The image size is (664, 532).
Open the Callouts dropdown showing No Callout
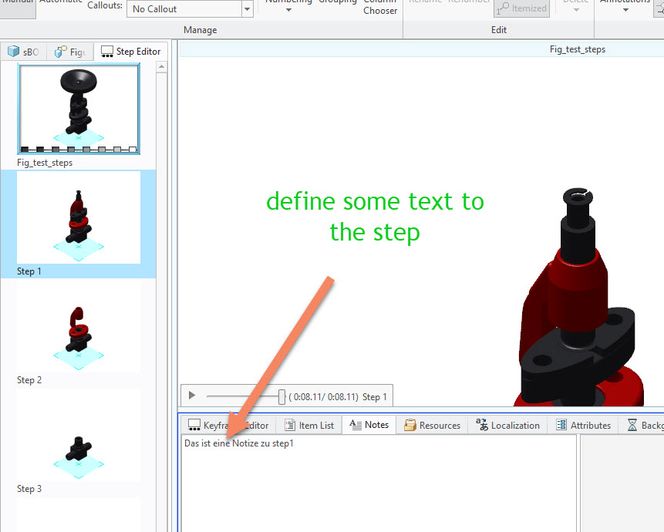tap(191, 9)
